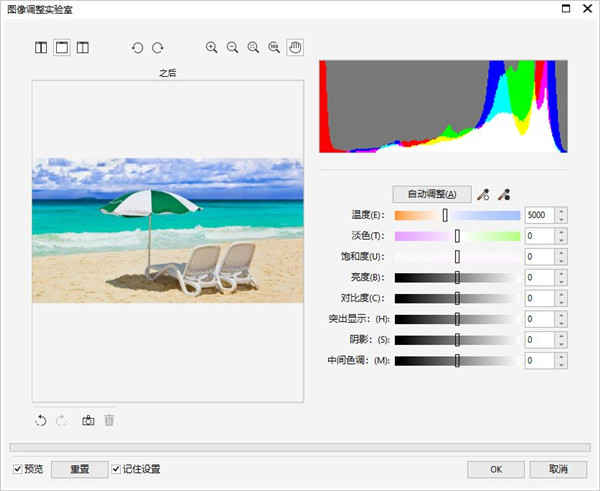
Task: Click the 温度 temperature spinner arrows
Action: pos(561,215)
